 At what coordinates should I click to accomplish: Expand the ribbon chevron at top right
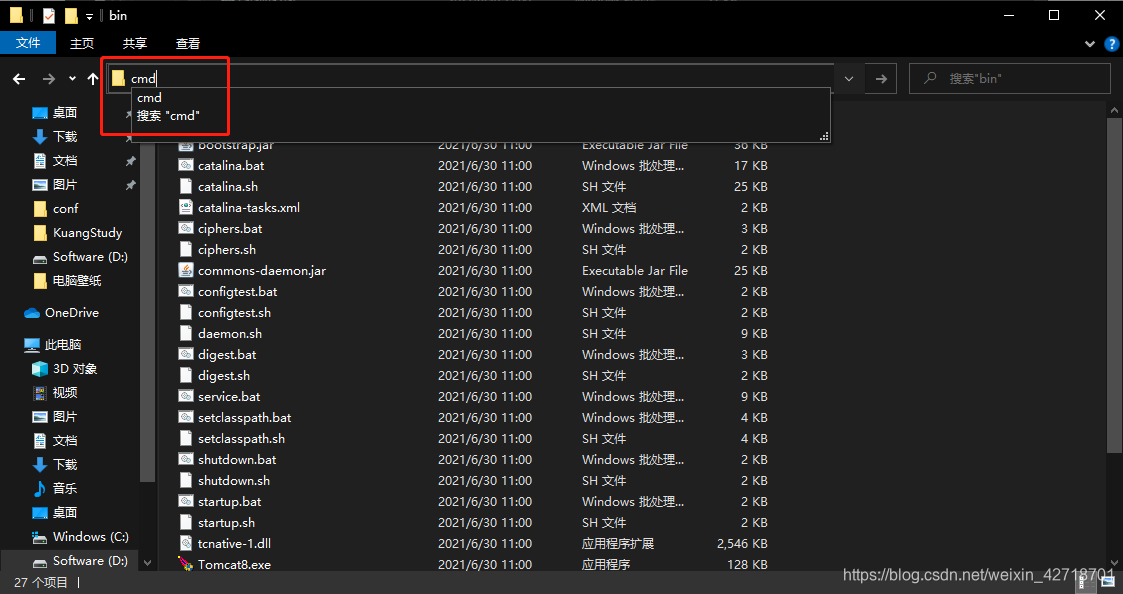1089,44
